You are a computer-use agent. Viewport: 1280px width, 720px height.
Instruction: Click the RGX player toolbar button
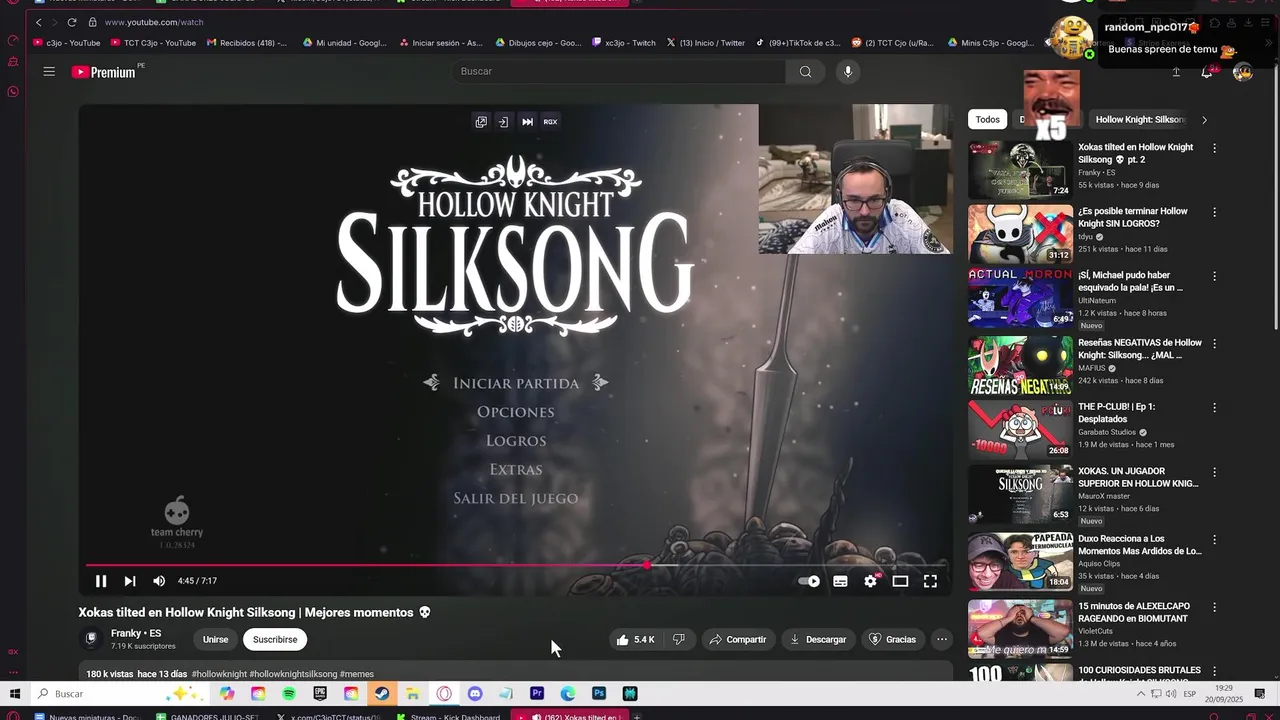[550, 122]
